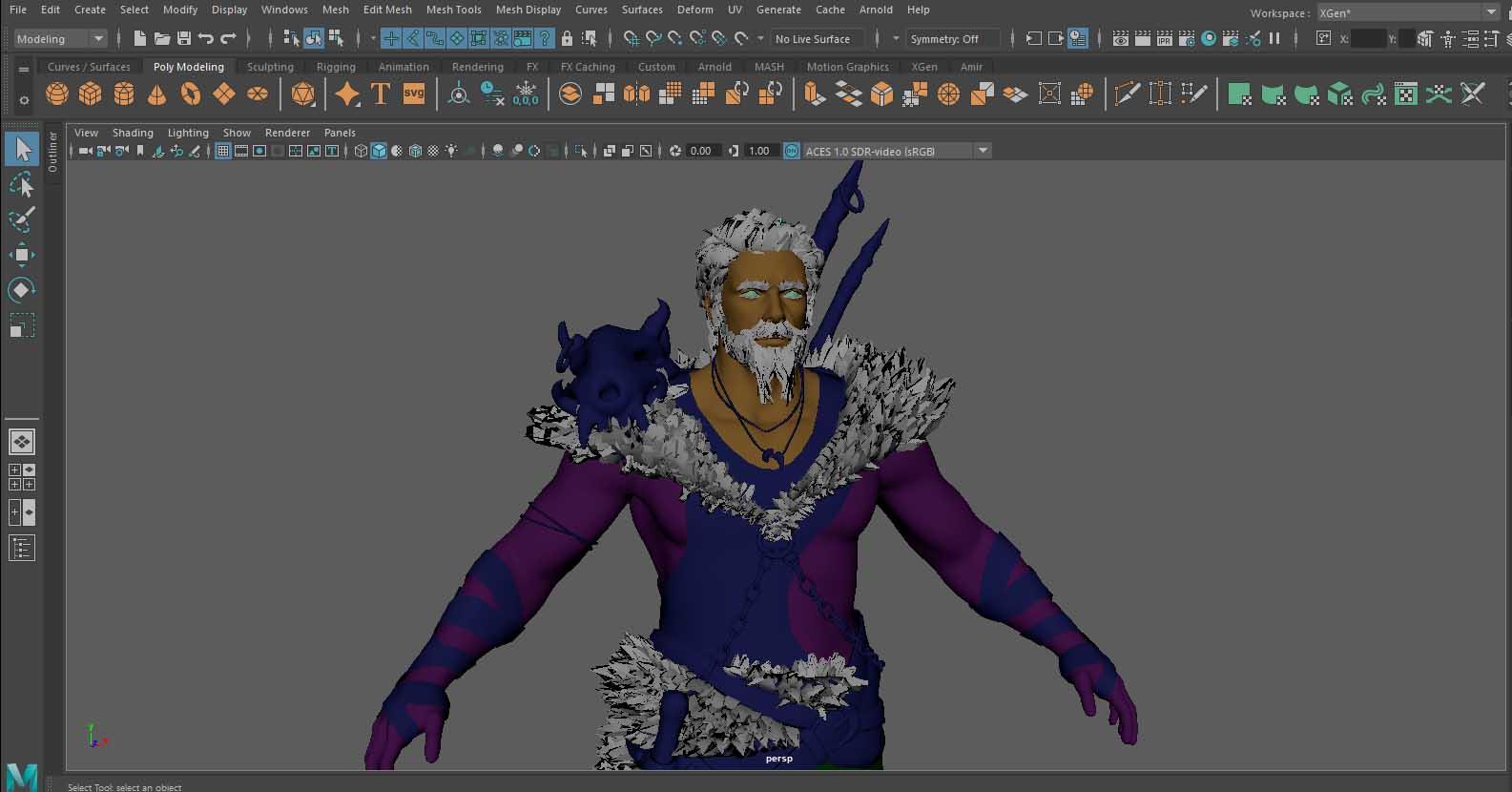Image resolution: width=1512 pixels, height=792 pixels.
Task: Click the Save scene icon
Action: (184, 38)
